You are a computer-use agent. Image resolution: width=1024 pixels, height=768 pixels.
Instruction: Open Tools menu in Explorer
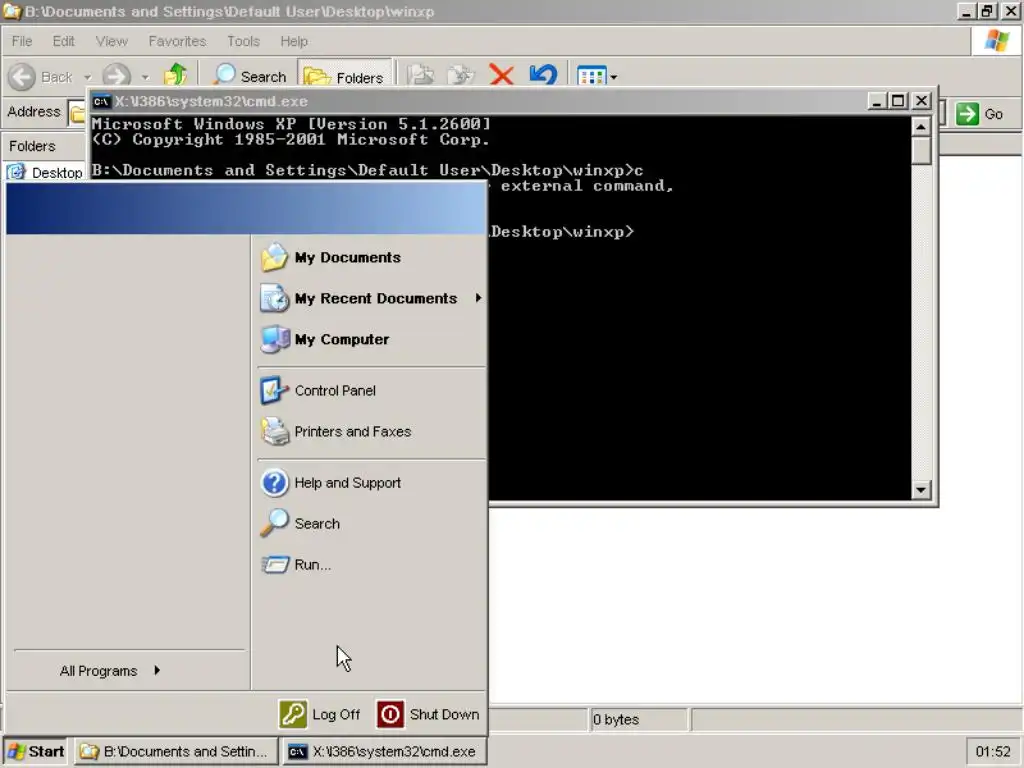pos(243,41)
